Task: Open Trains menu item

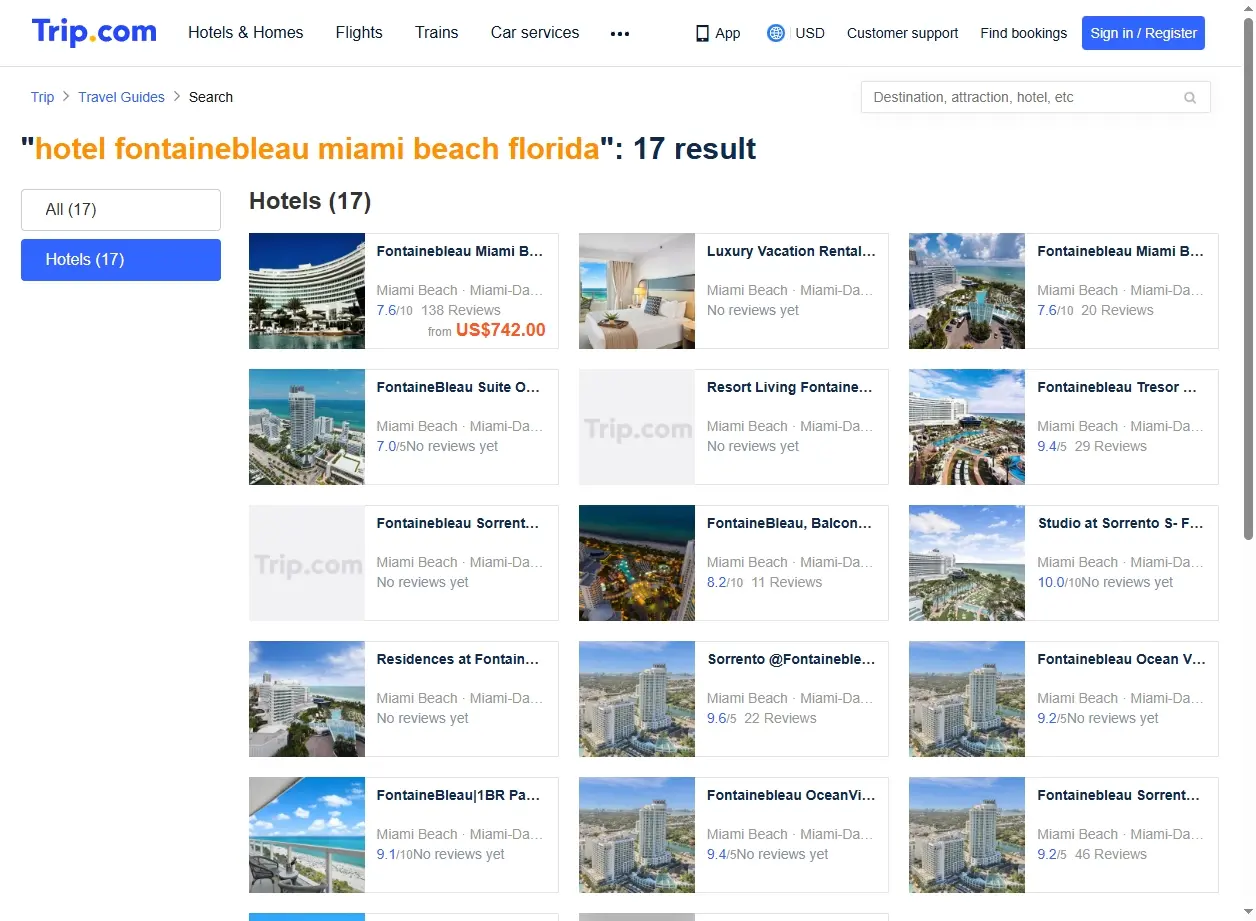Action: (437, 33)
